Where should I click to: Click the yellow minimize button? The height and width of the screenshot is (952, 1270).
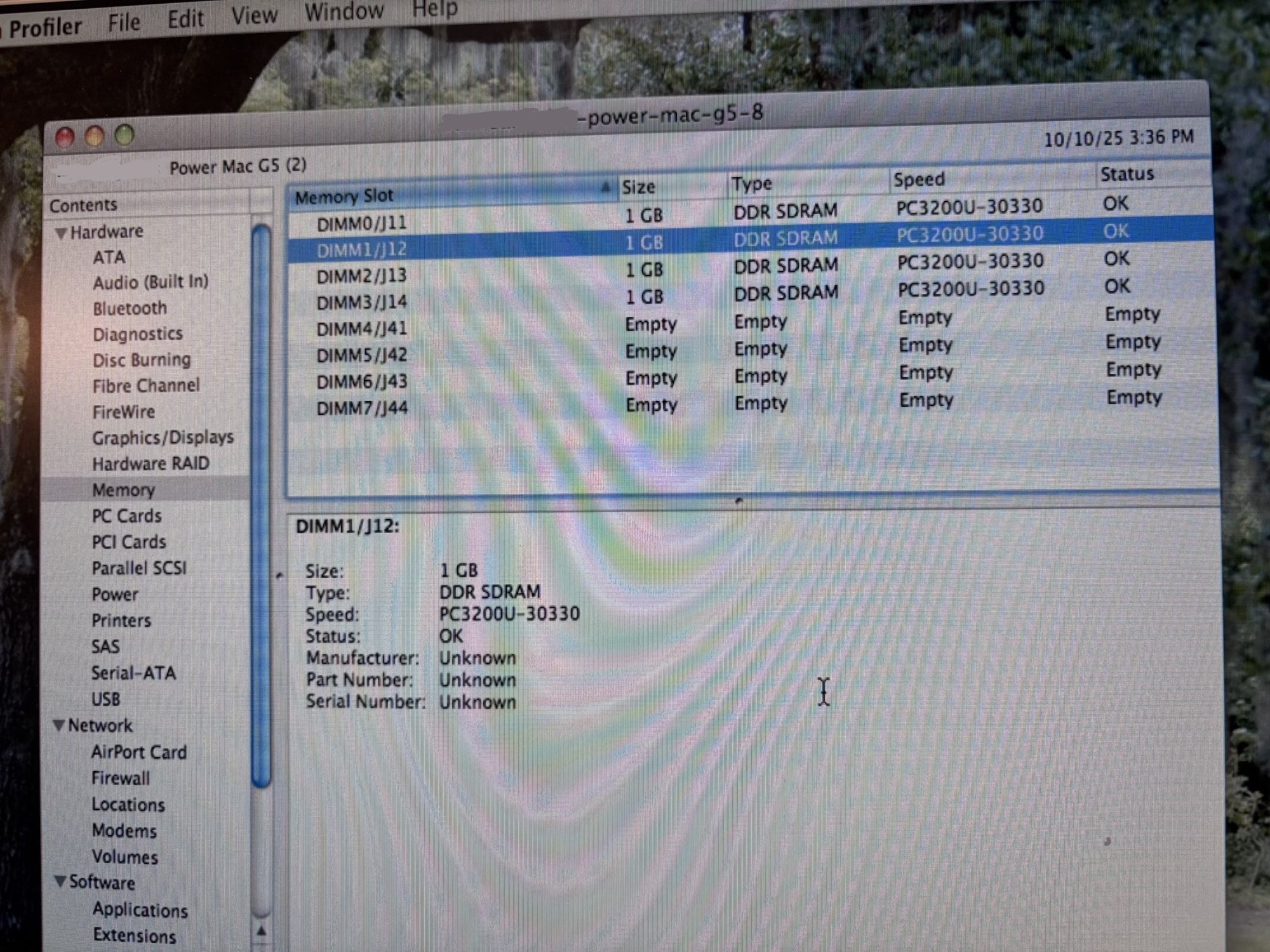95,136
